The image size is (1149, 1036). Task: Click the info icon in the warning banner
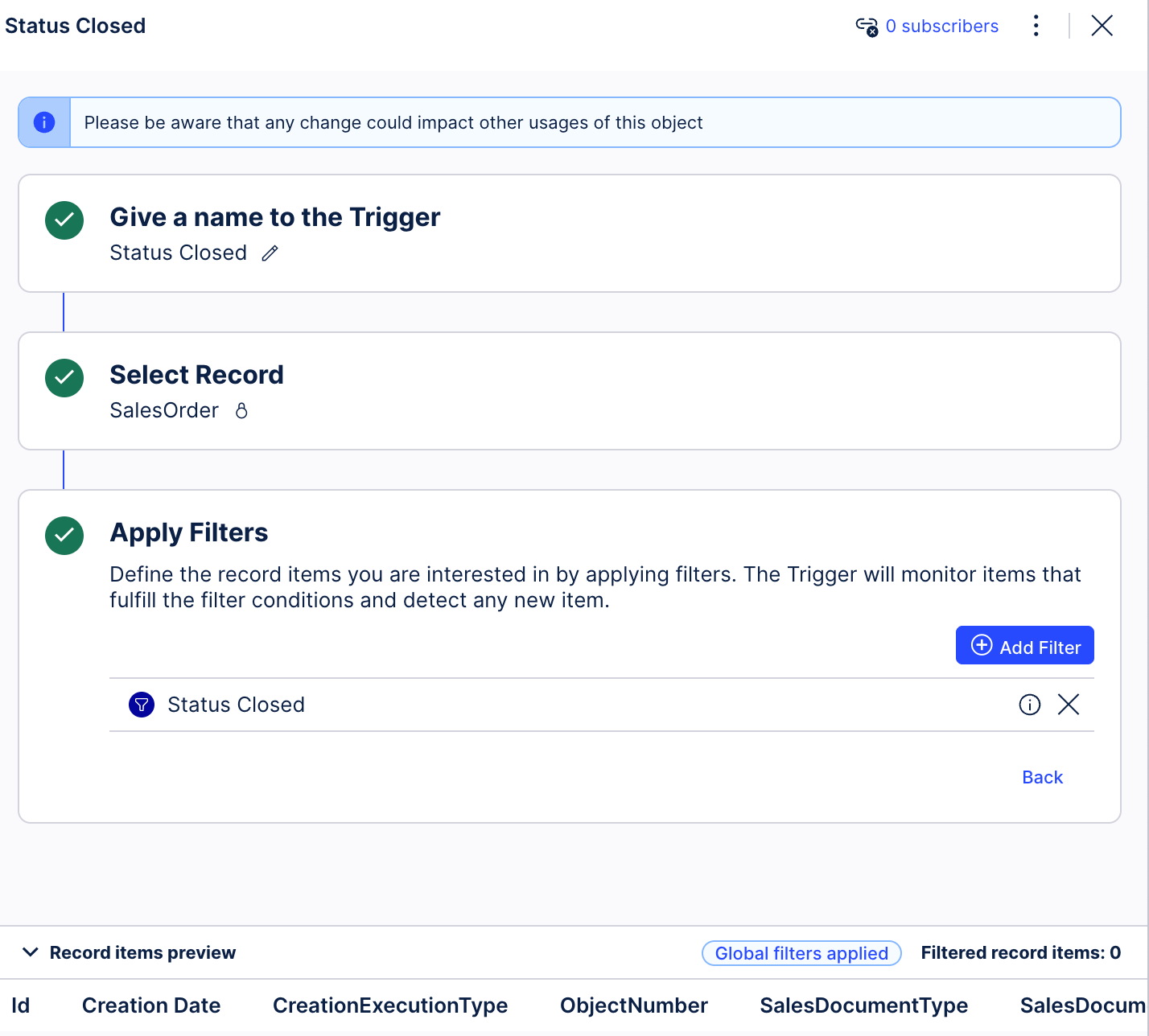(44, 122)
